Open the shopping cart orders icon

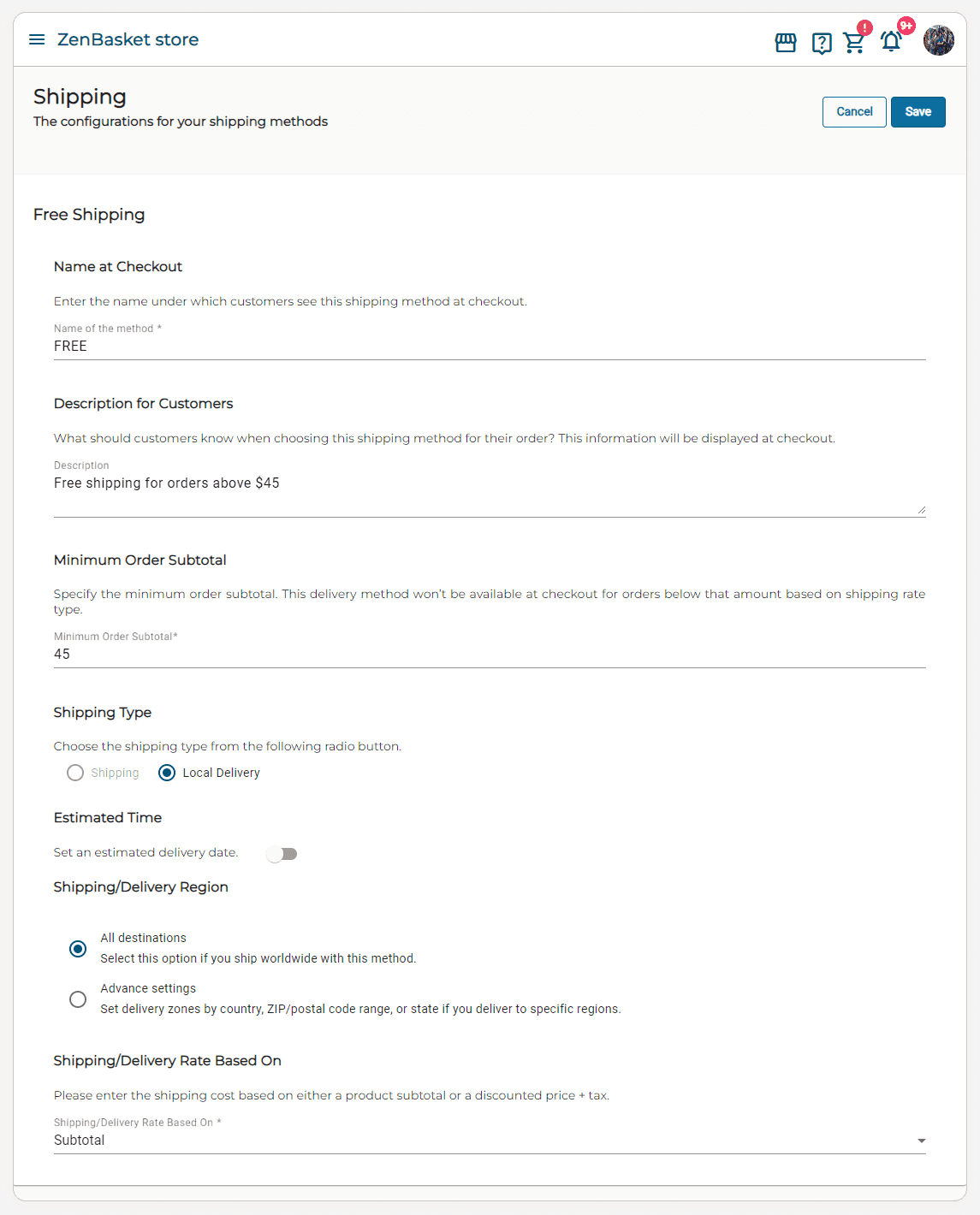[x=854, y=43]
